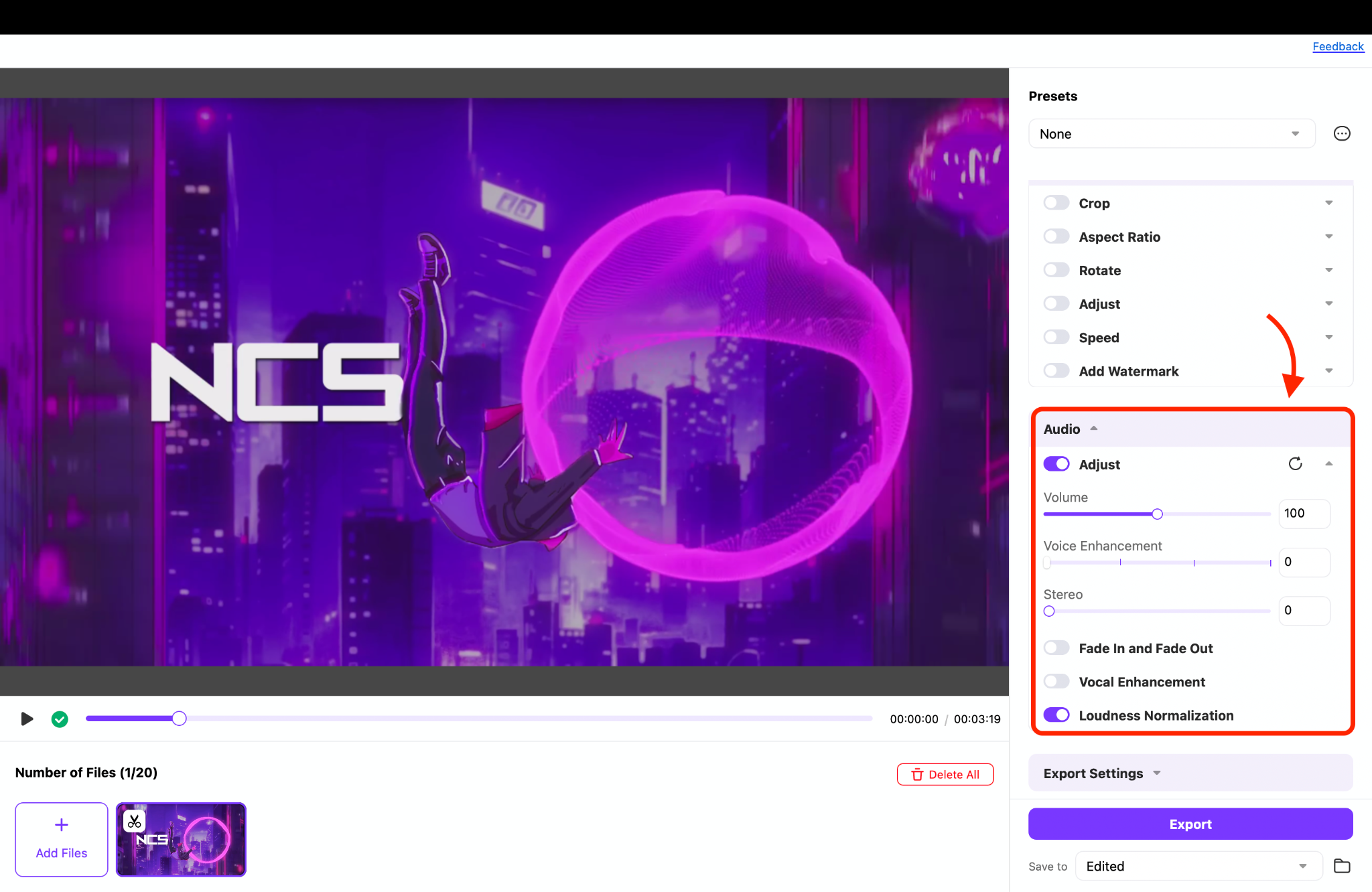Open the Save to Edited dropdown

point(1198,866)
